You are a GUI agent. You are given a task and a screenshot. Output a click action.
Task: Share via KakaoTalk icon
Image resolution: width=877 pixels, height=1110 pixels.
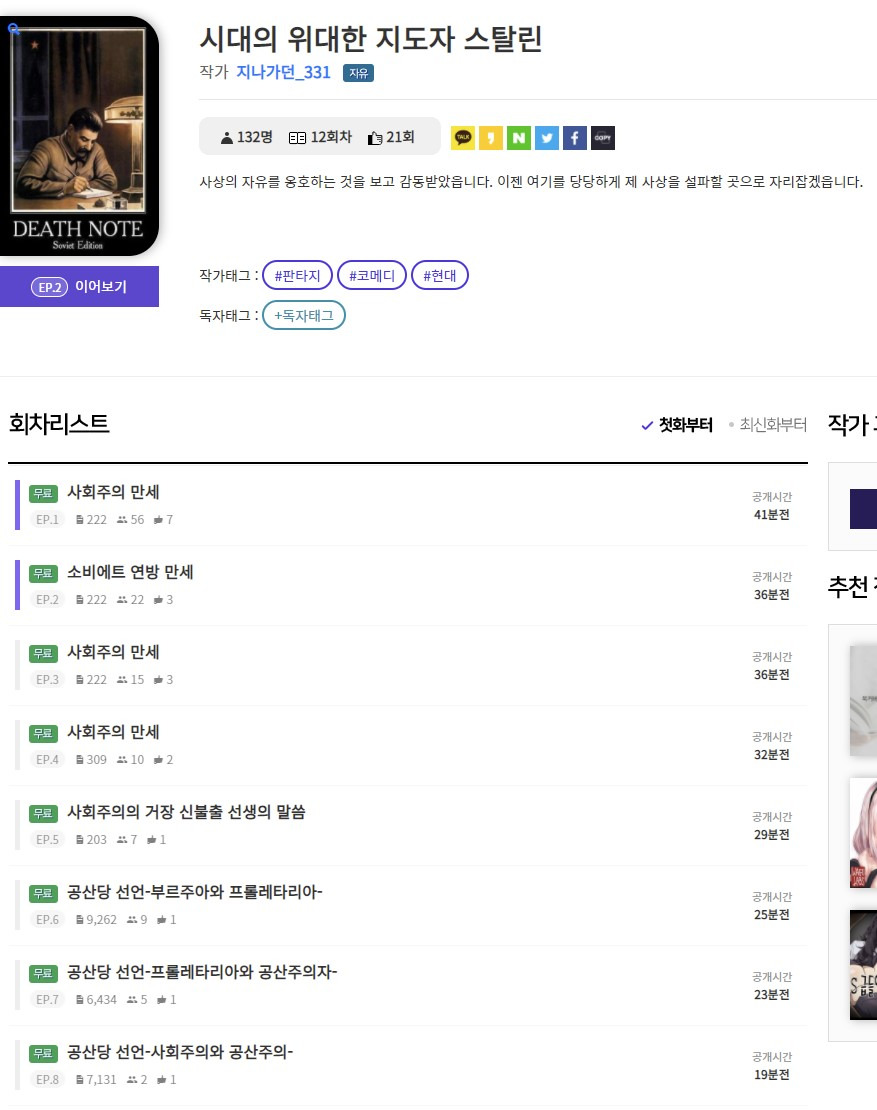coord(463,137)
